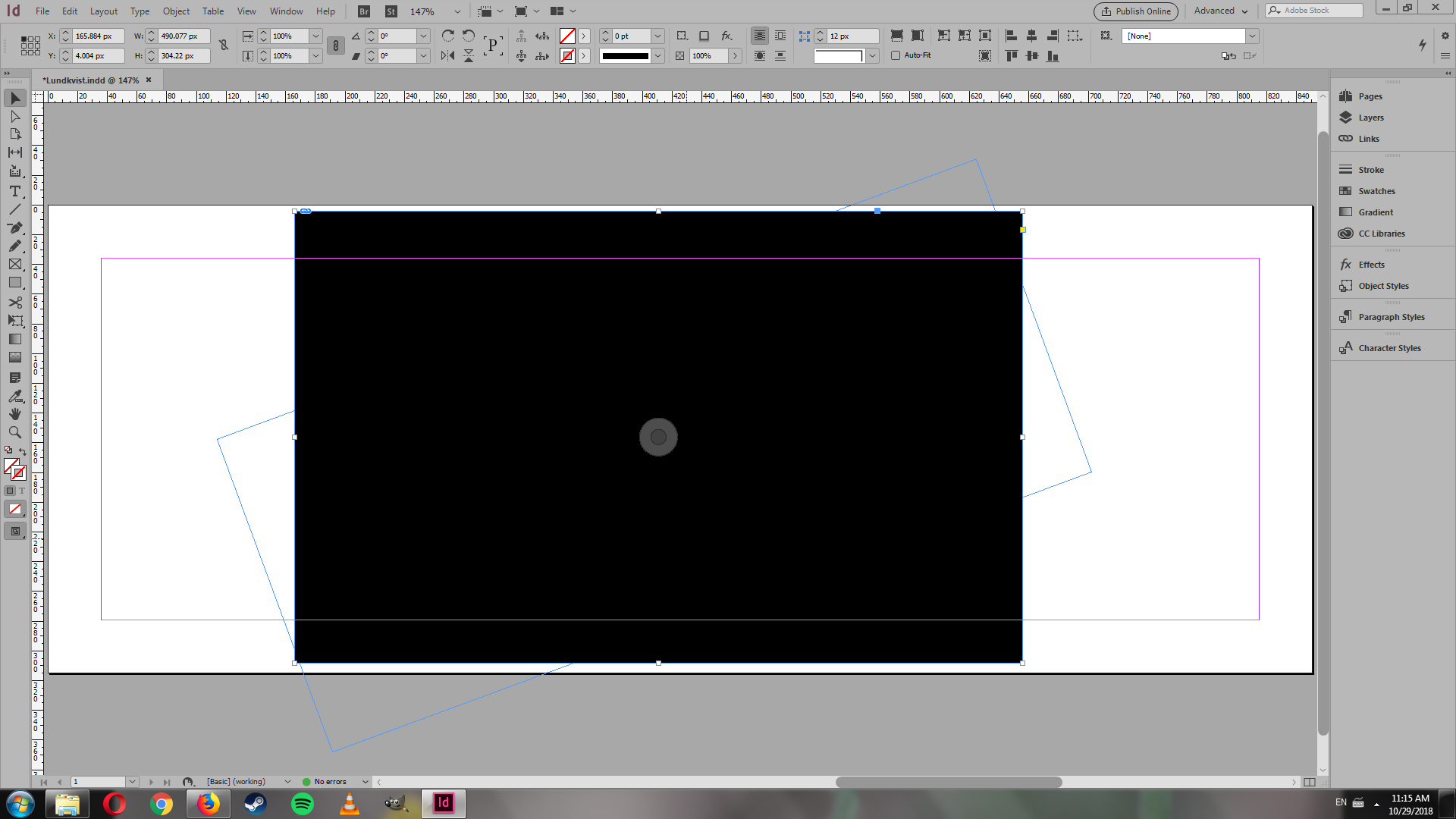Click Publish Online button

tap(1136, 11)
